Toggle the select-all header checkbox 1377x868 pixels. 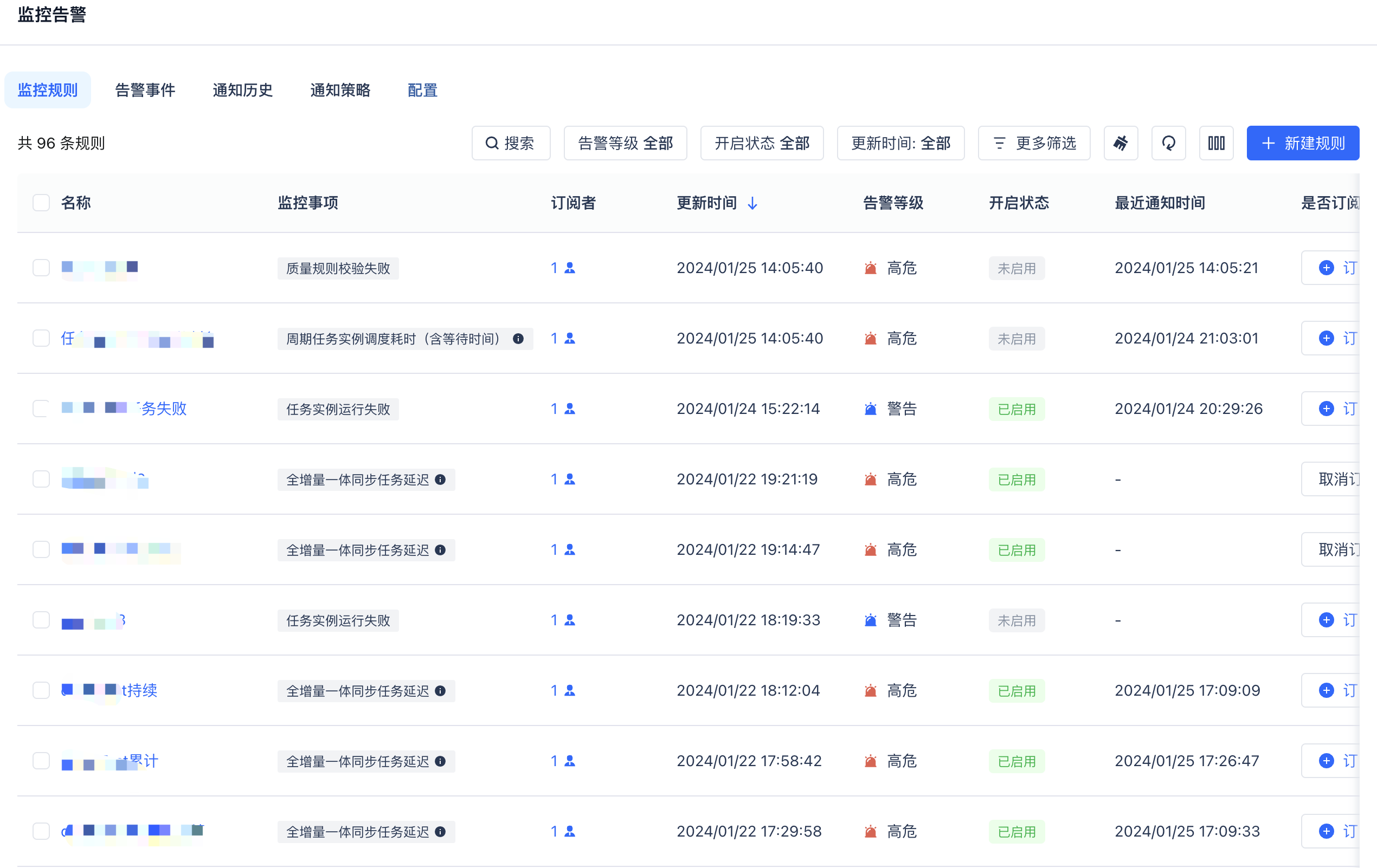click(41, 203)
